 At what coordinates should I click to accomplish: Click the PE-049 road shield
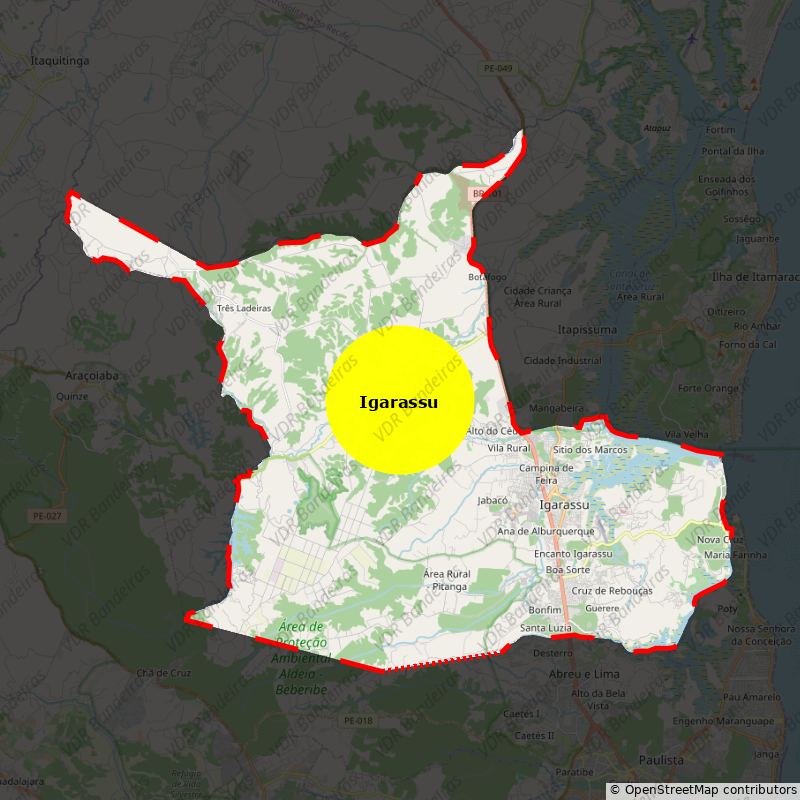pos(497,68)
